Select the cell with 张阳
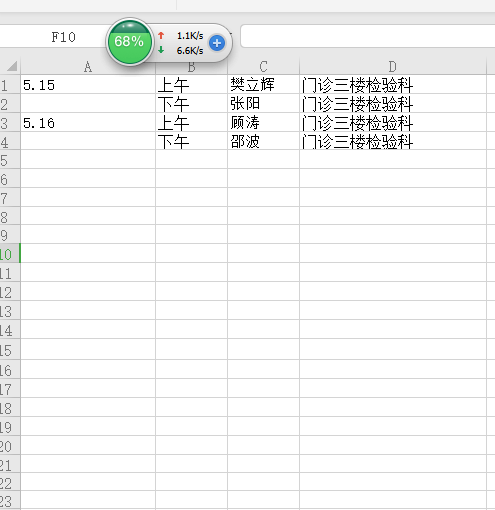This screenshot has height=510, width=495. 263,103
